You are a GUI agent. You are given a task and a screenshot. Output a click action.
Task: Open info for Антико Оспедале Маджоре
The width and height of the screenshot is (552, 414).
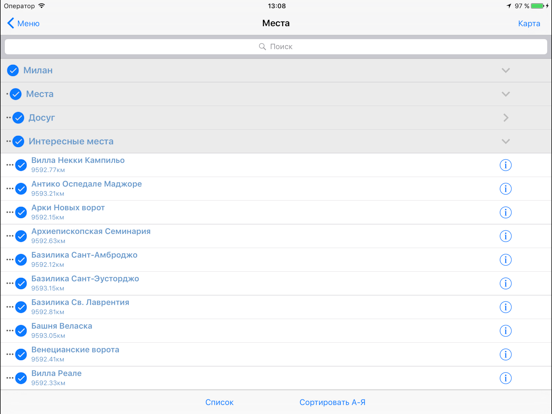coord(506,189)
